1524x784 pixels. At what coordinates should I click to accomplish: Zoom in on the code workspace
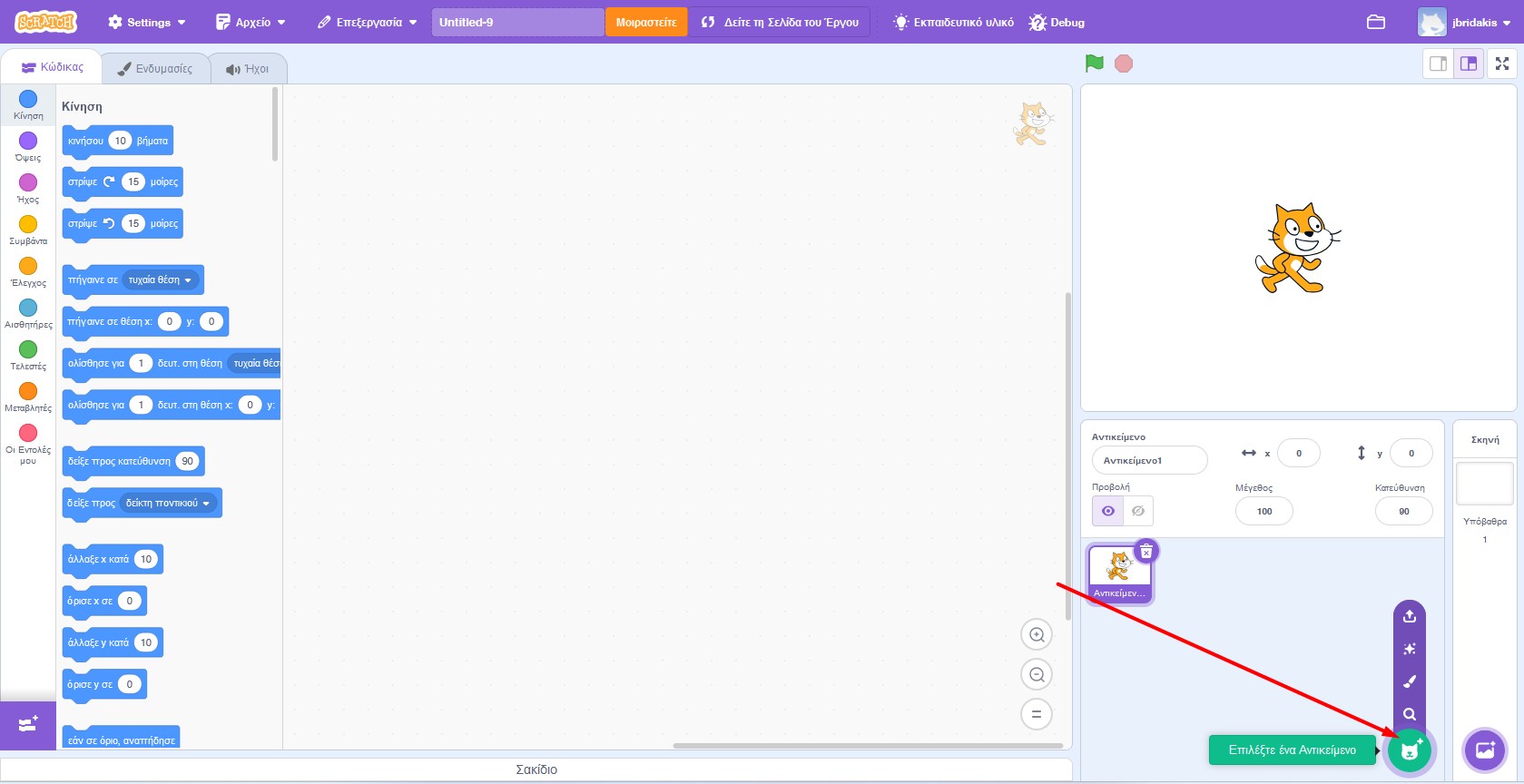pyautogui.click(x=1037, y=635)
